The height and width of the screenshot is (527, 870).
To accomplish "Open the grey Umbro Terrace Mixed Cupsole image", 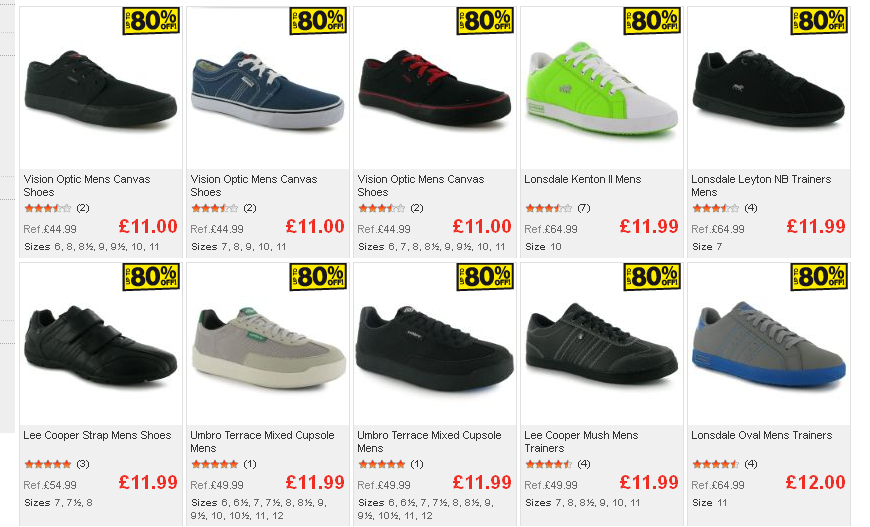I will [x=269, y=348].
